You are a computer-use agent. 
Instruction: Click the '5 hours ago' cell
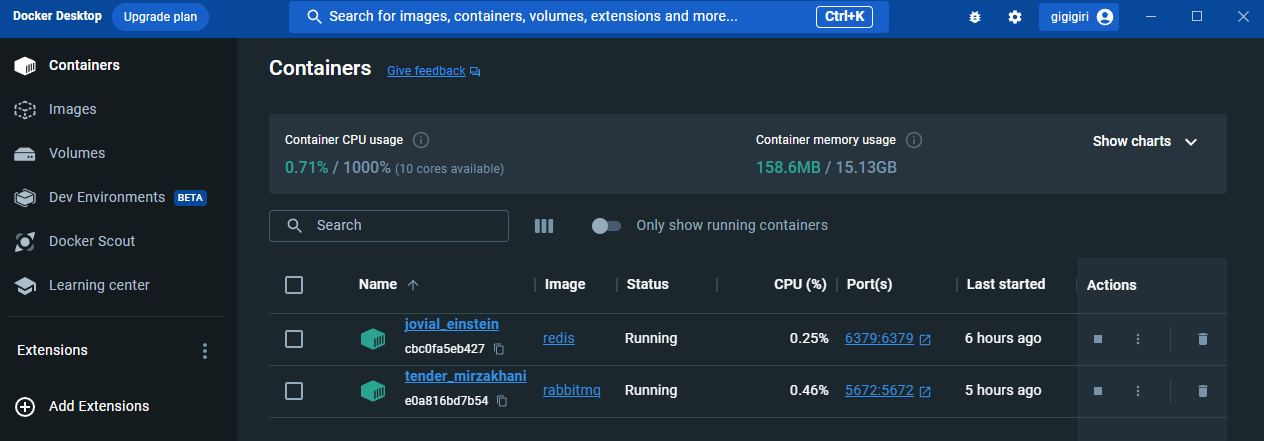click(1003, 390)
